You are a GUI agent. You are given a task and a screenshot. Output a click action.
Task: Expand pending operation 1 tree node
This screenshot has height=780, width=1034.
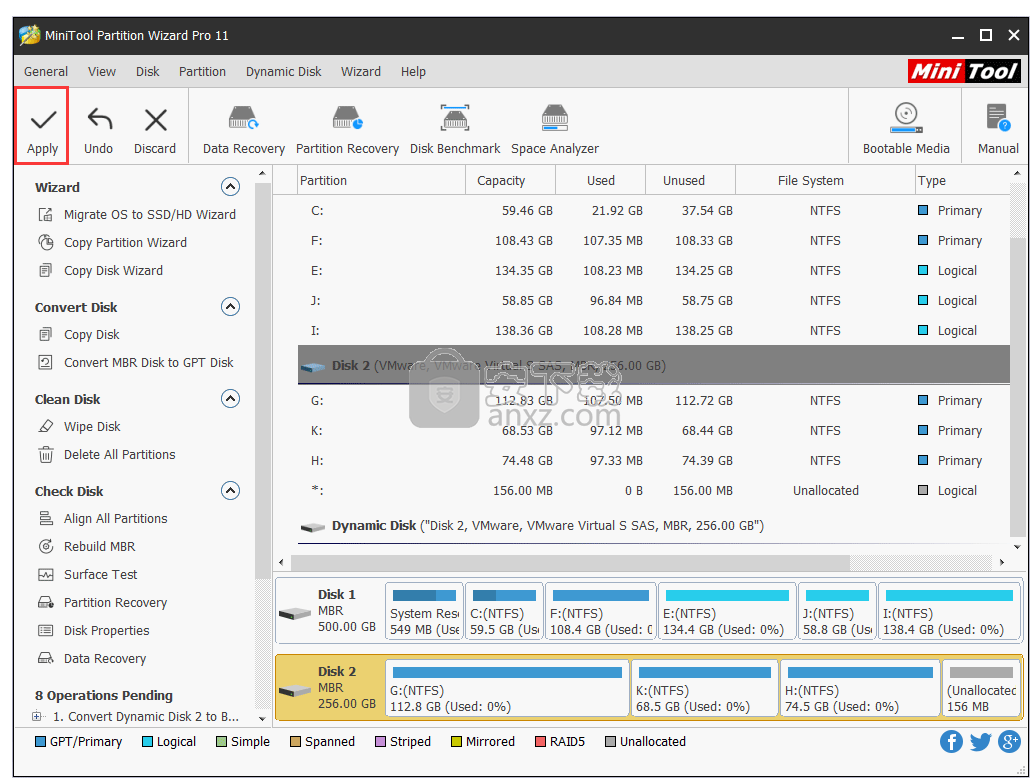click(37, 716)
